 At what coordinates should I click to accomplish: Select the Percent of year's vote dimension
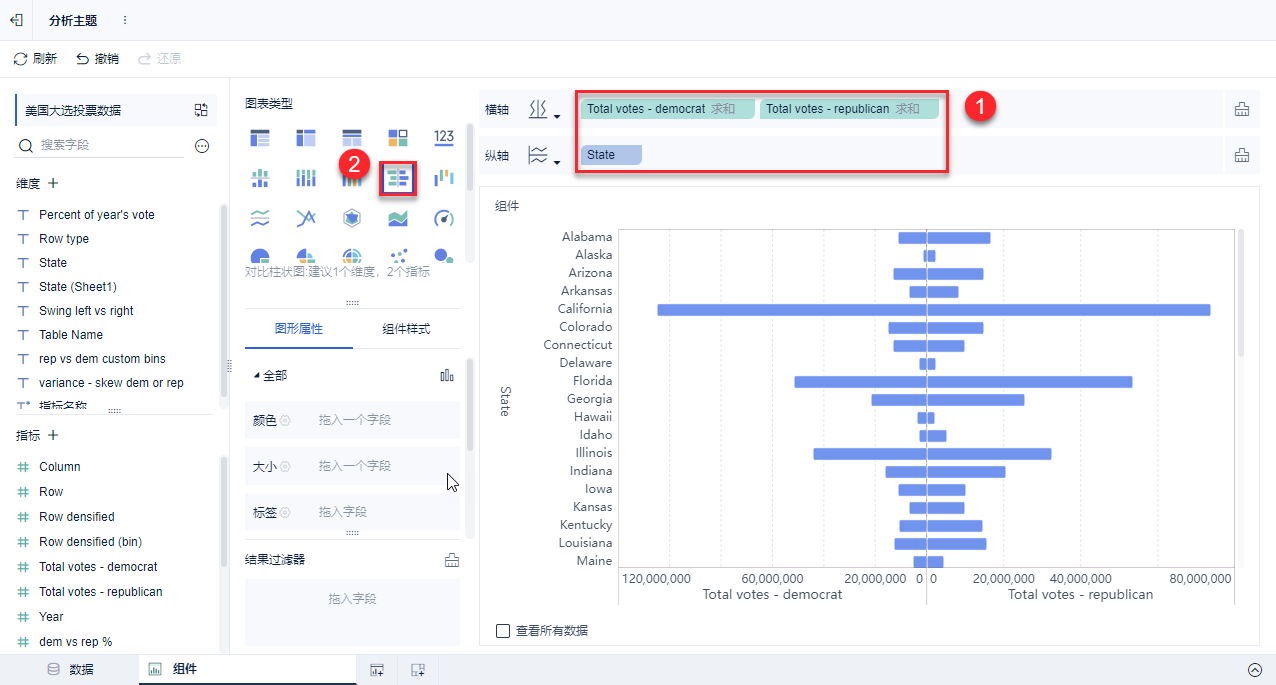97,215
